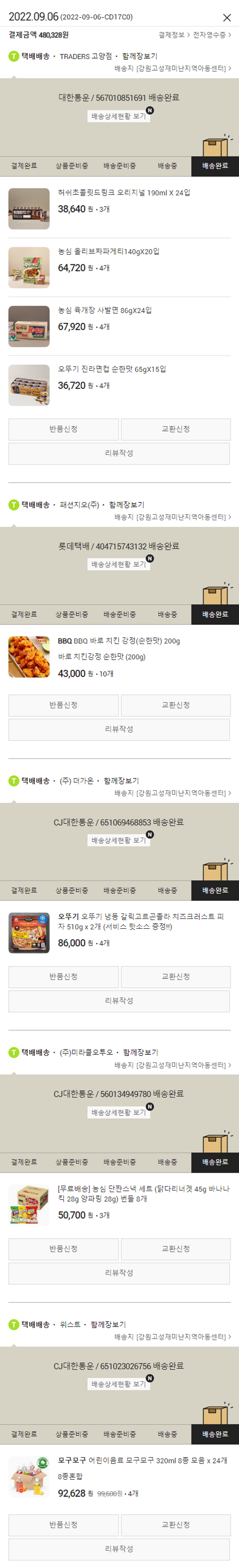Open BBQ 치킨 강정 product image
The image size is (239, 1568).
(x=29, y=657)
